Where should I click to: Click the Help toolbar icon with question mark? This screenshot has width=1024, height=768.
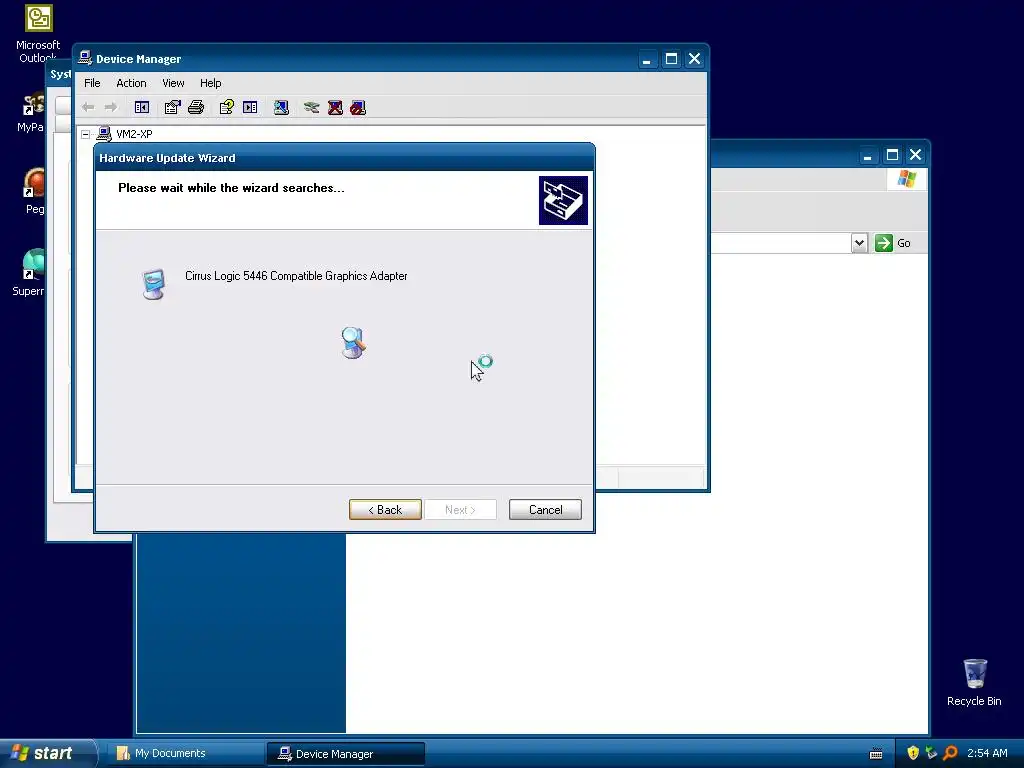(227, 107)
